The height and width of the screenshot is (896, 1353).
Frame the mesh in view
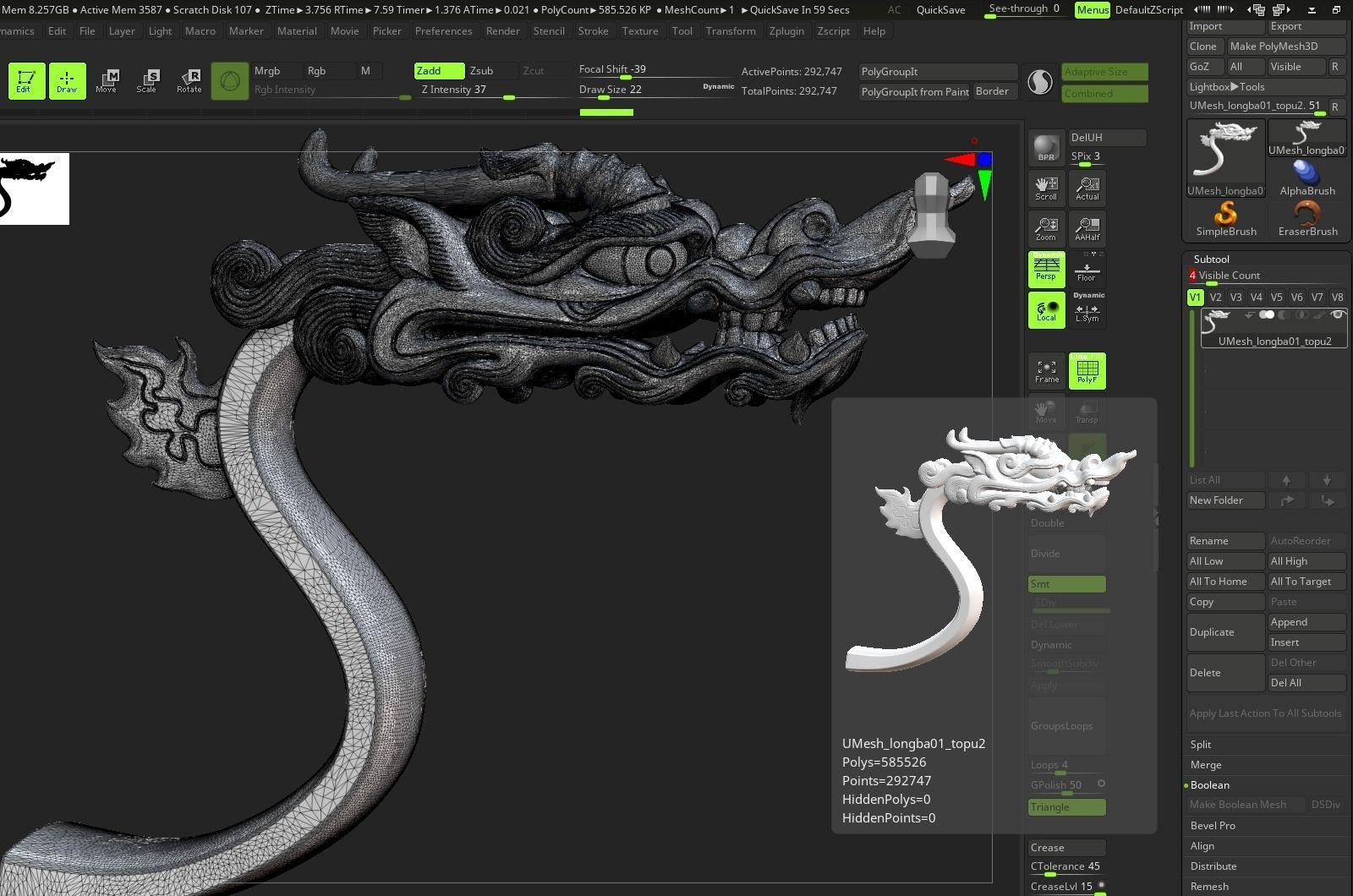click(x=1046, y=371)
